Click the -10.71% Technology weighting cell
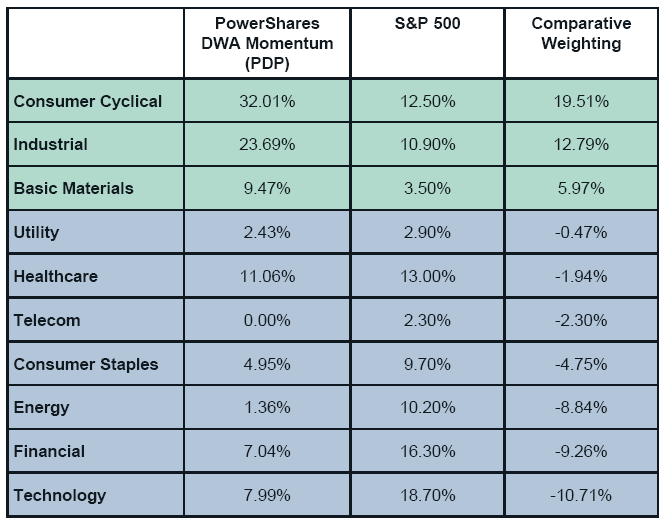This screenshot has width=666, height=524. tap(581, 495)
